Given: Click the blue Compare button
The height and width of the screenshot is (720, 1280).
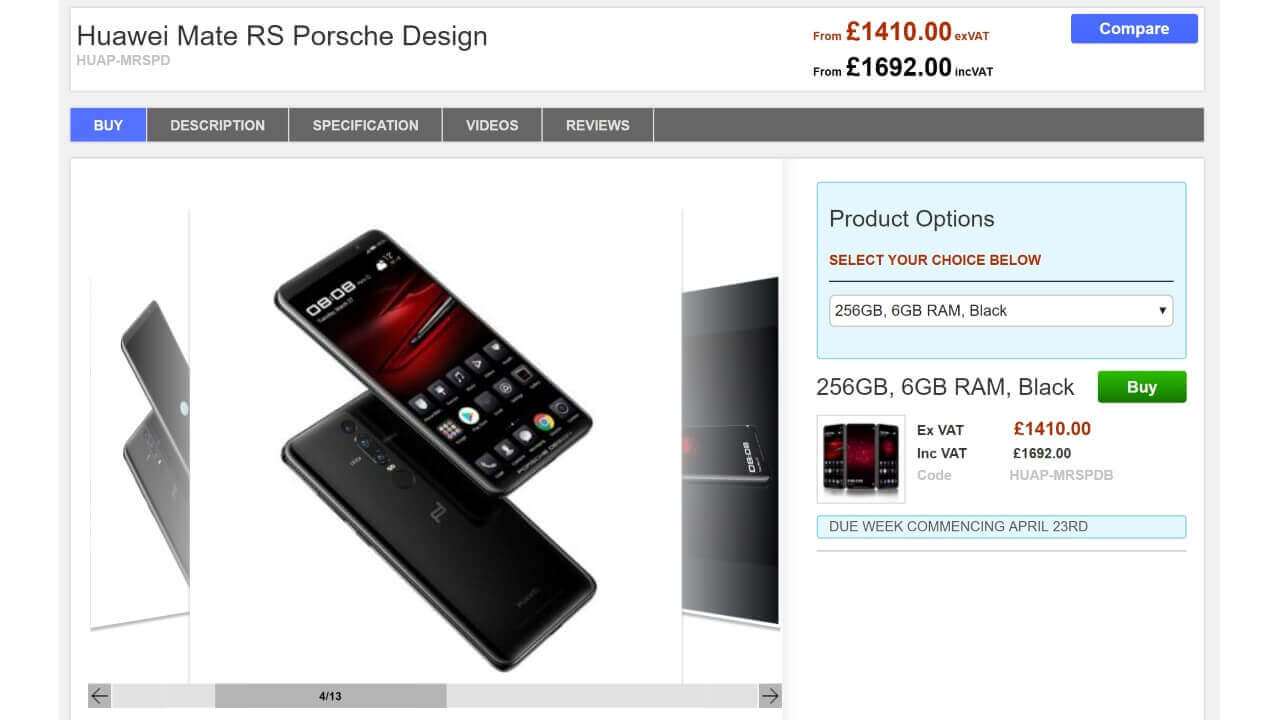Looking at the screenshot, I should [x=1134, y=29].
